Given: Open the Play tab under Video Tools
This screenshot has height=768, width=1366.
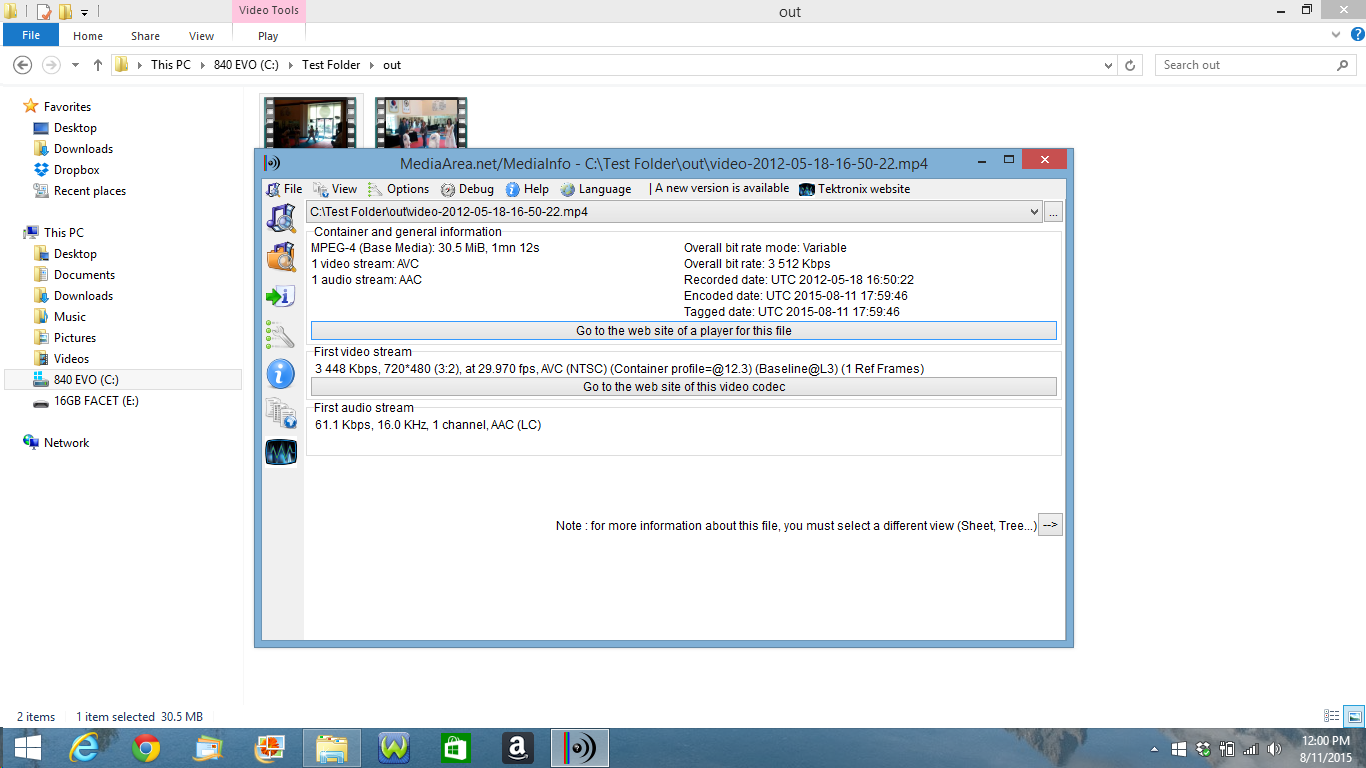Looking at the screenshot, I should 268,36.
